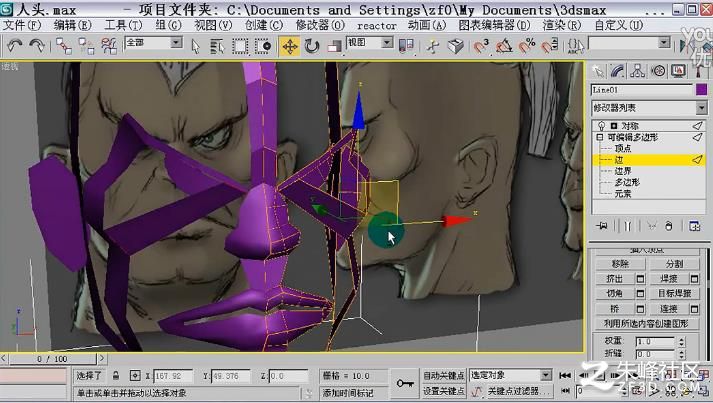This screenshot has width=713, height=403.
Task: Open reference coordinate dropdown 视图
Action: click(x=369, y=43)
